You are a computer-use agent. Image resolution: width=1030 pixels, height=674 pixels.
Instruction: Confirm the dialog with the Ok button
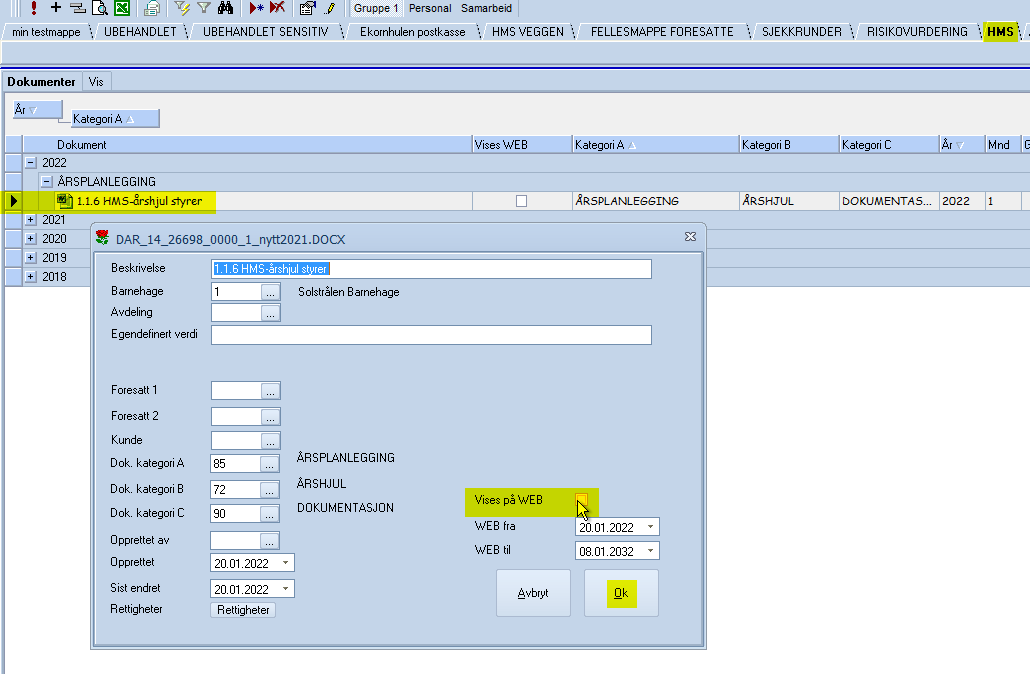[621, 593]
